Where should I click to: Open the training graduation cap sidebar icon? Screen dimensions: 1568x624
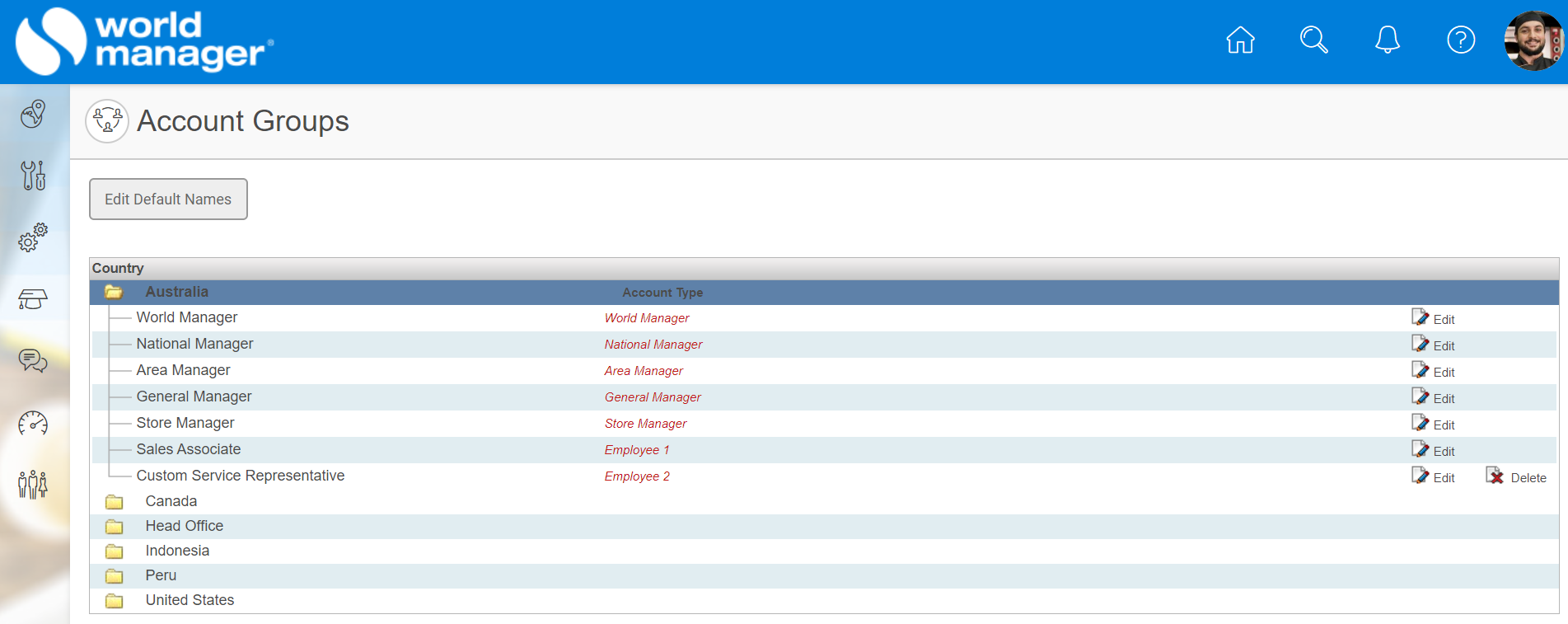click(33, 299)
